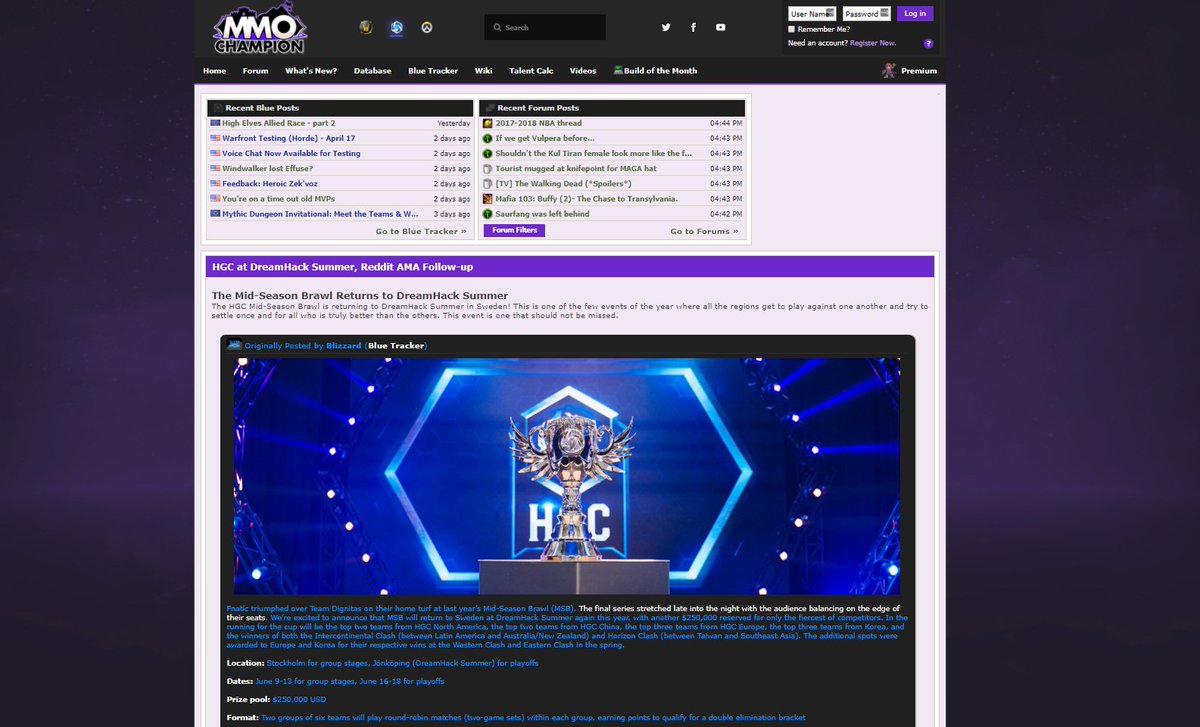Click the flag icon beside High Elves Allied Race
The width and height of the screenshot is (1200, 727).
(215, 123)
